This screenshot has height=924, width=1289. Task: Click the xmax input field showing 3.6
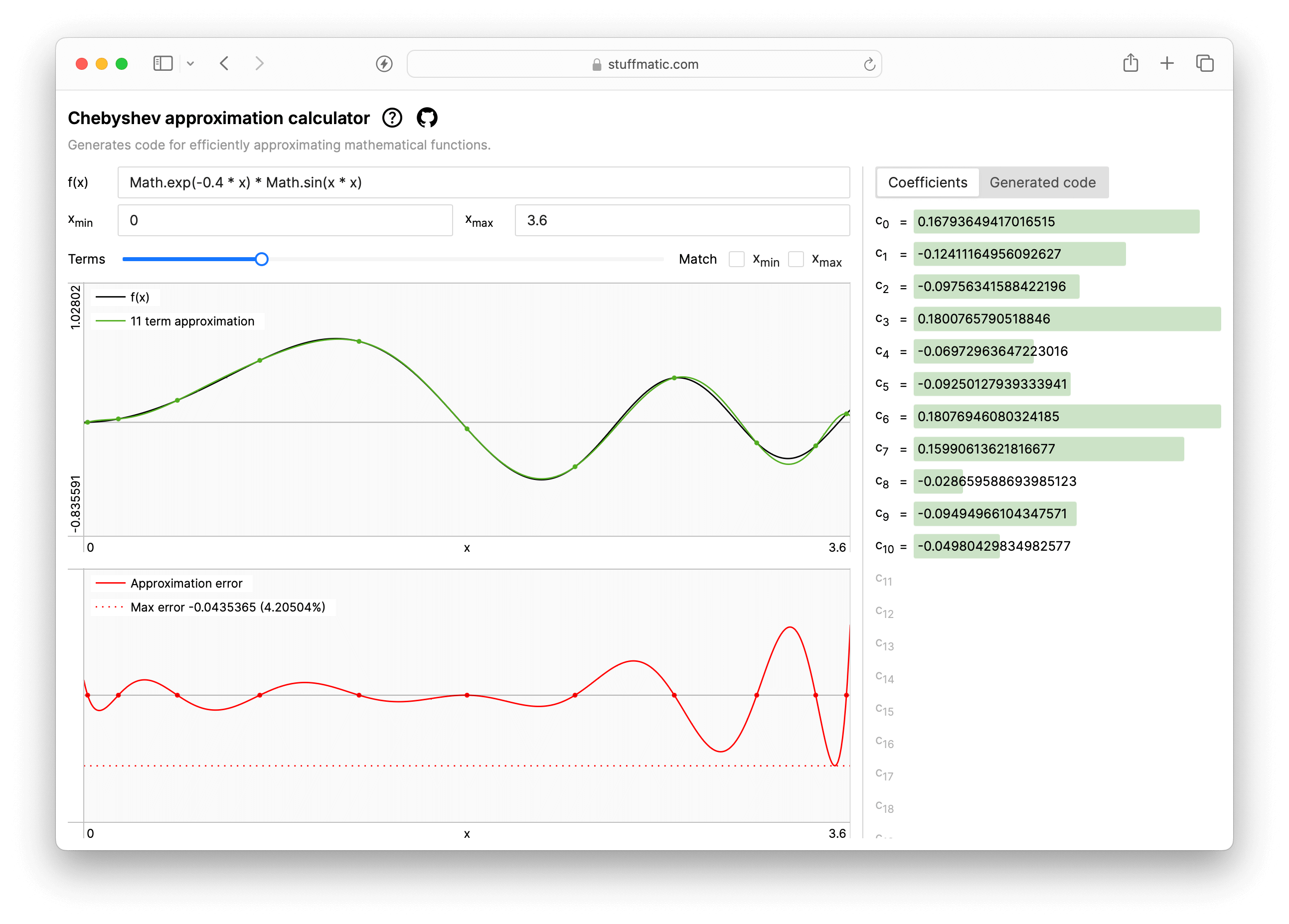[x=681, y=220]
